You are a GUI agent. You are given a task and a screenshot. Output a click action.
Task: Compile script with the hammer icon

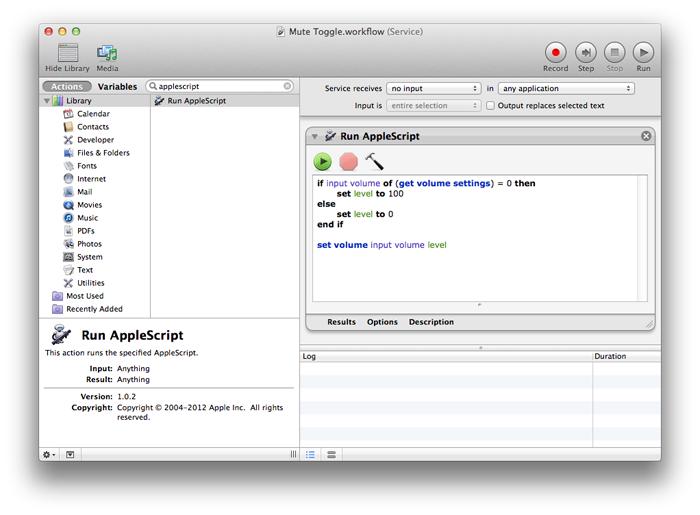[374, 162]
